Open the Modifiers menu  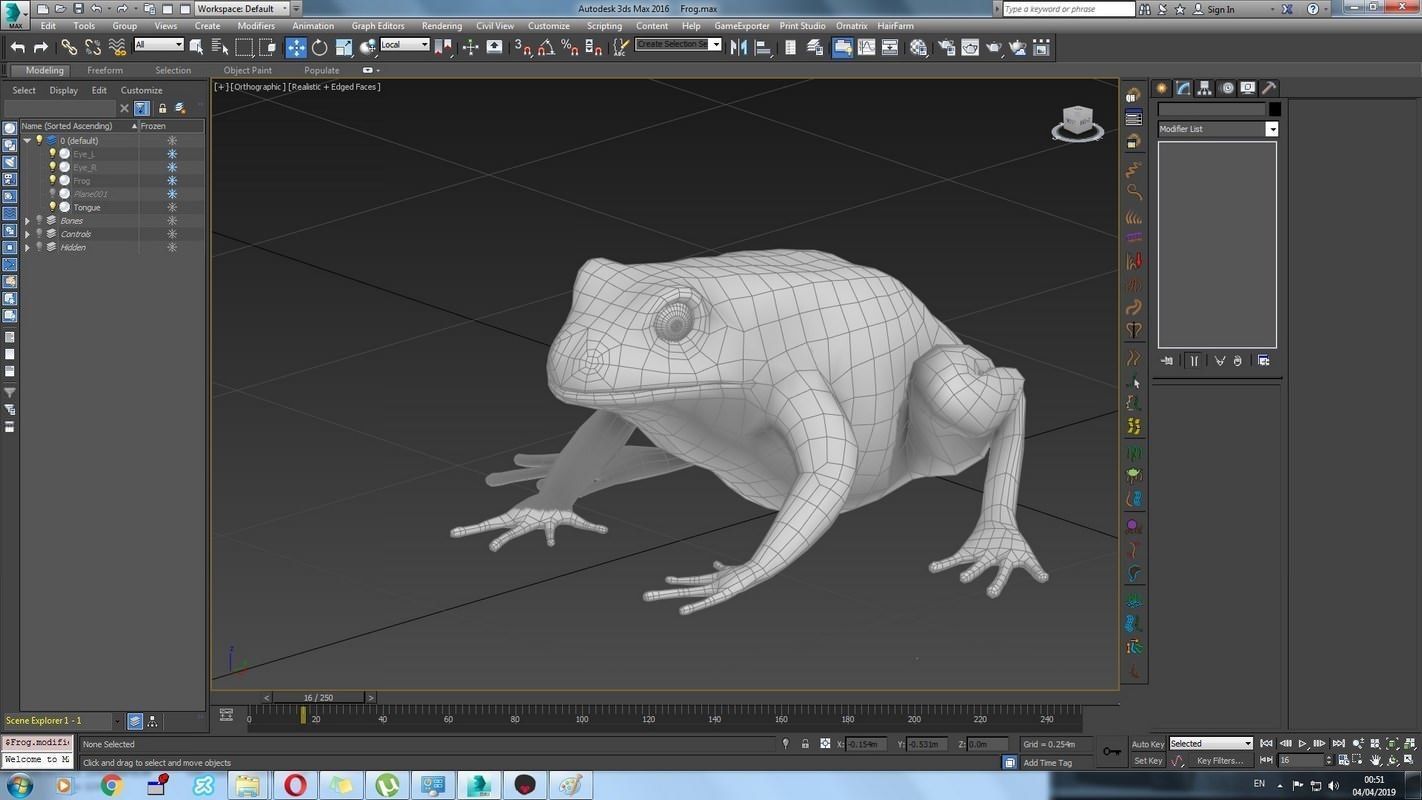(x=256, y=26)
